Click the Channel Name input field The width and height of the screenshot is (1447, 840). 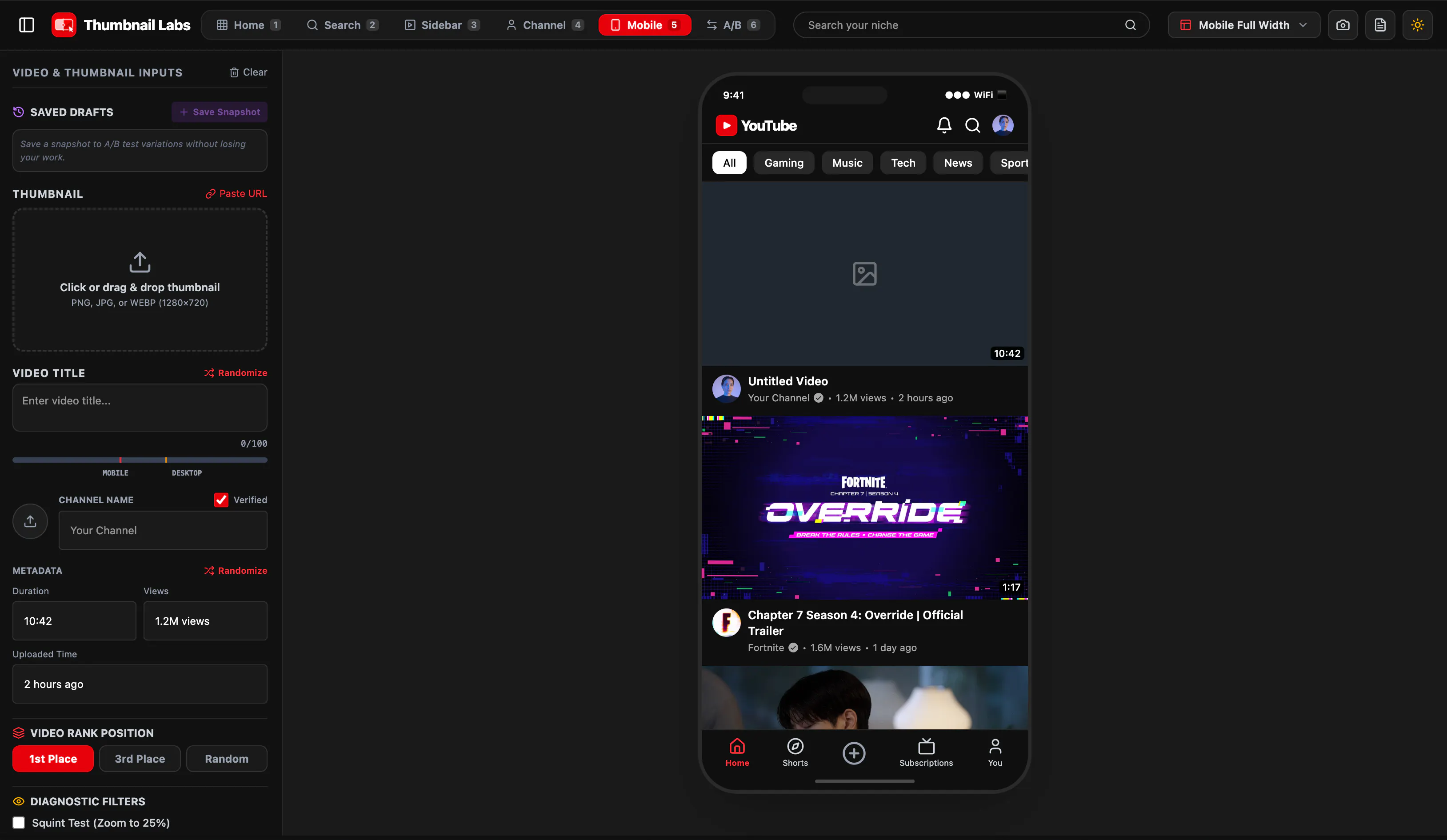(x=163, y=530)
